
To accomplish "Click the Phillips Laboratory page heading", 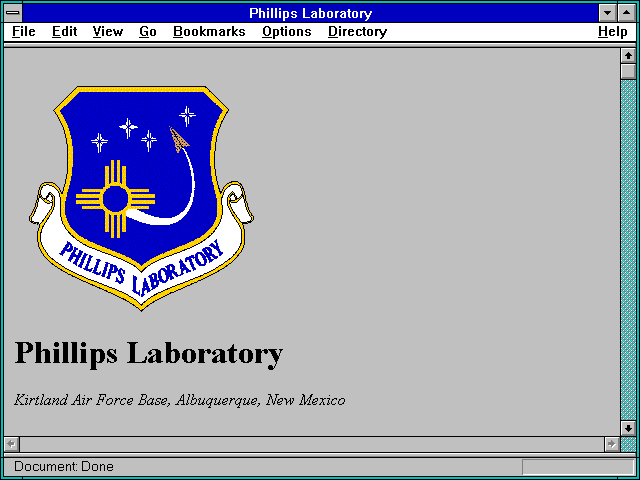I will pos(149,354).
